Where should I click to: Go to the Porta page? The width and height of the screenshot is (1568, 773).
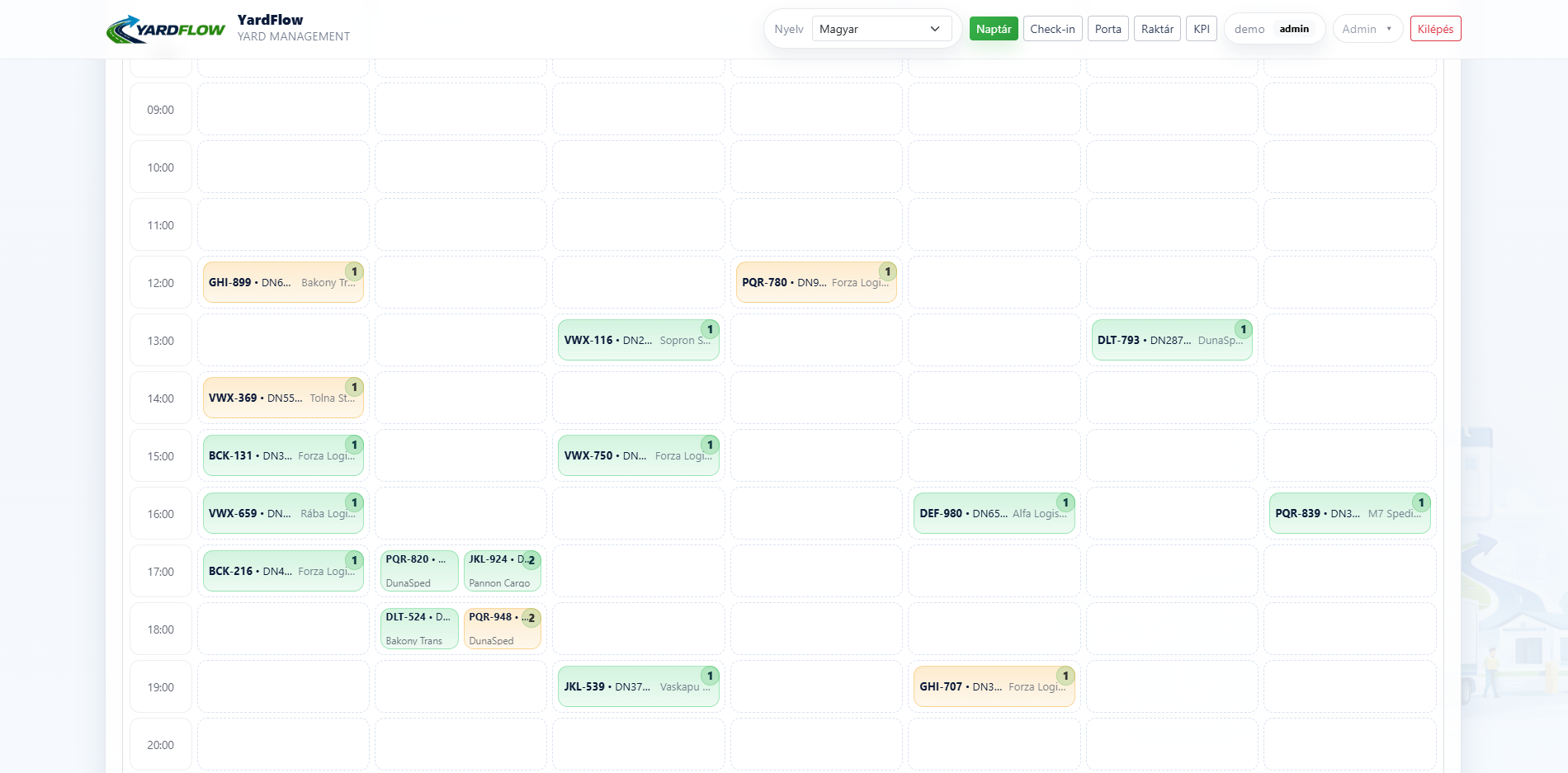click(x=1108, y=29)
